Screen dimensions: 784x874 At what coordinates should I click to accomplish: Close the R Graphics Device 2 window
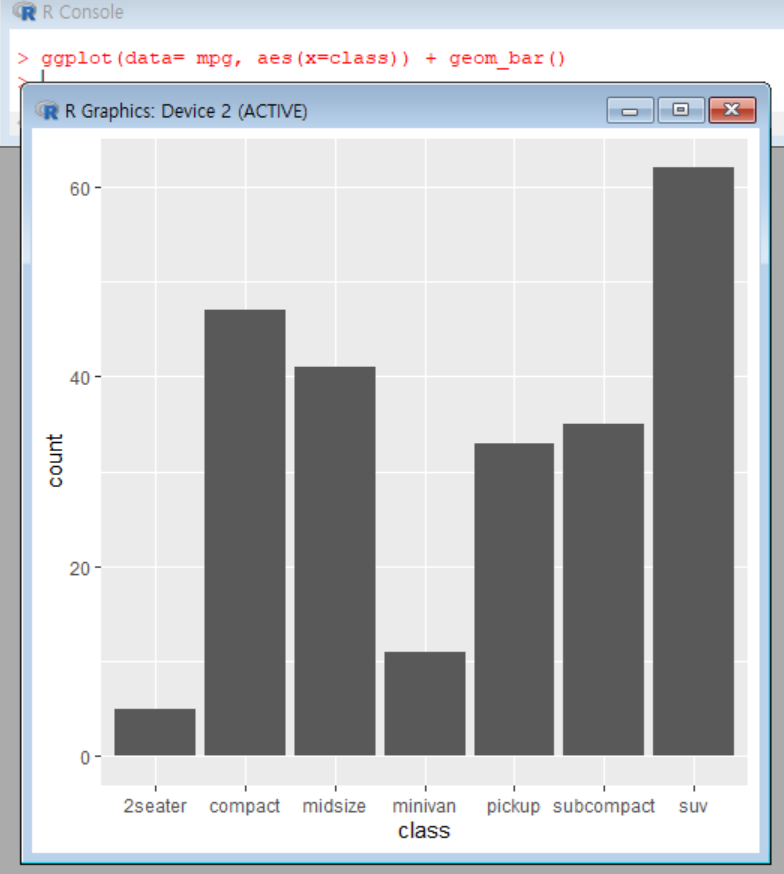(732, 110)
